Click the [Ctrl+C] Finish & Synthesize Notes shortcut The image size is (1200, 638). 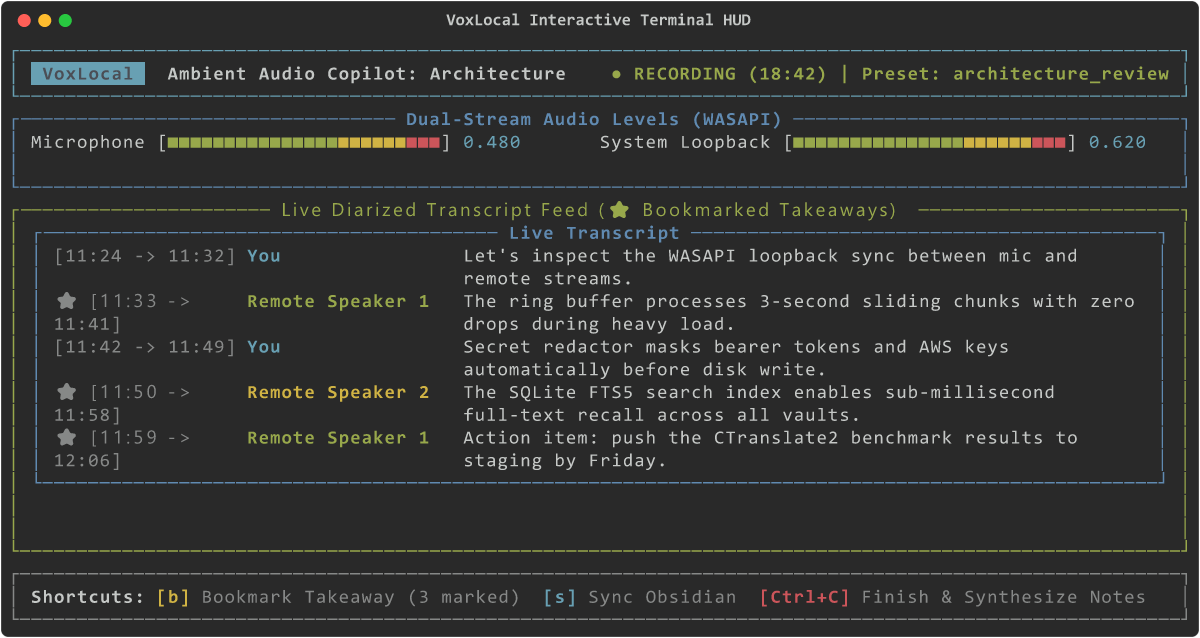coord(953,597)
